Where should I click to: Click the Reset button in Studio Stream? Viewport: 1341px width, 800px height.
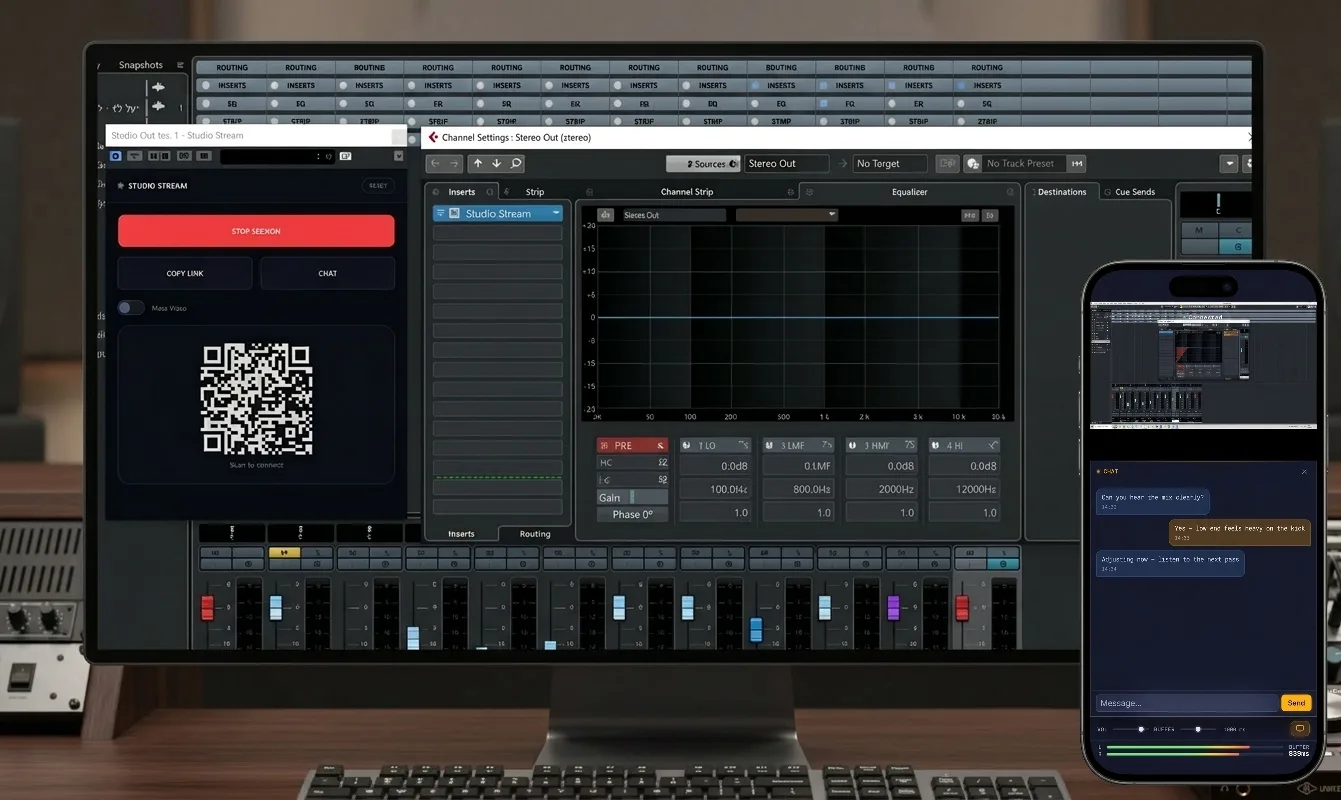pos(378,186)
